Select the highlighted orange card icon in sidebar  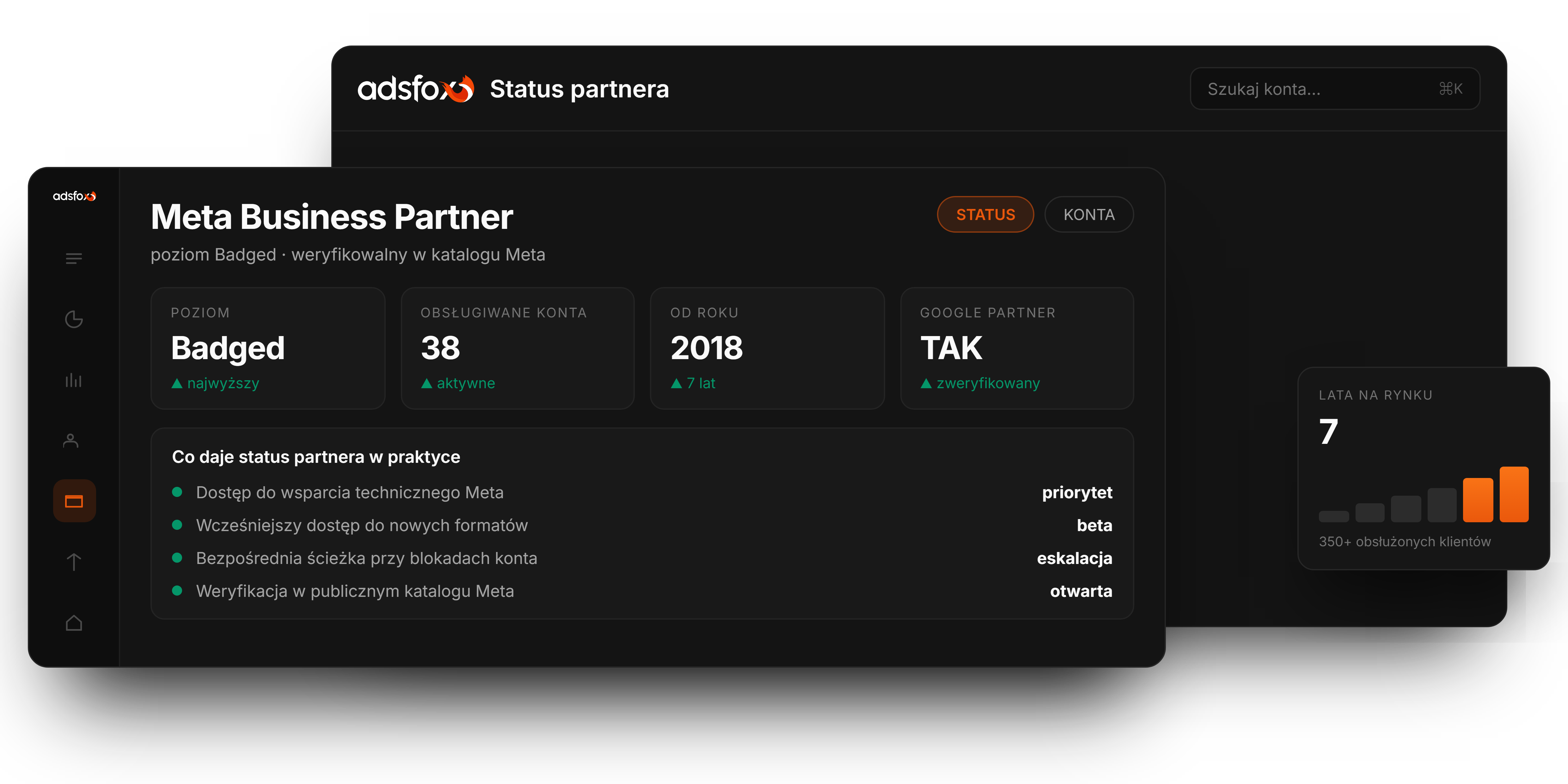pyautogui.click(x=74, y=501)
